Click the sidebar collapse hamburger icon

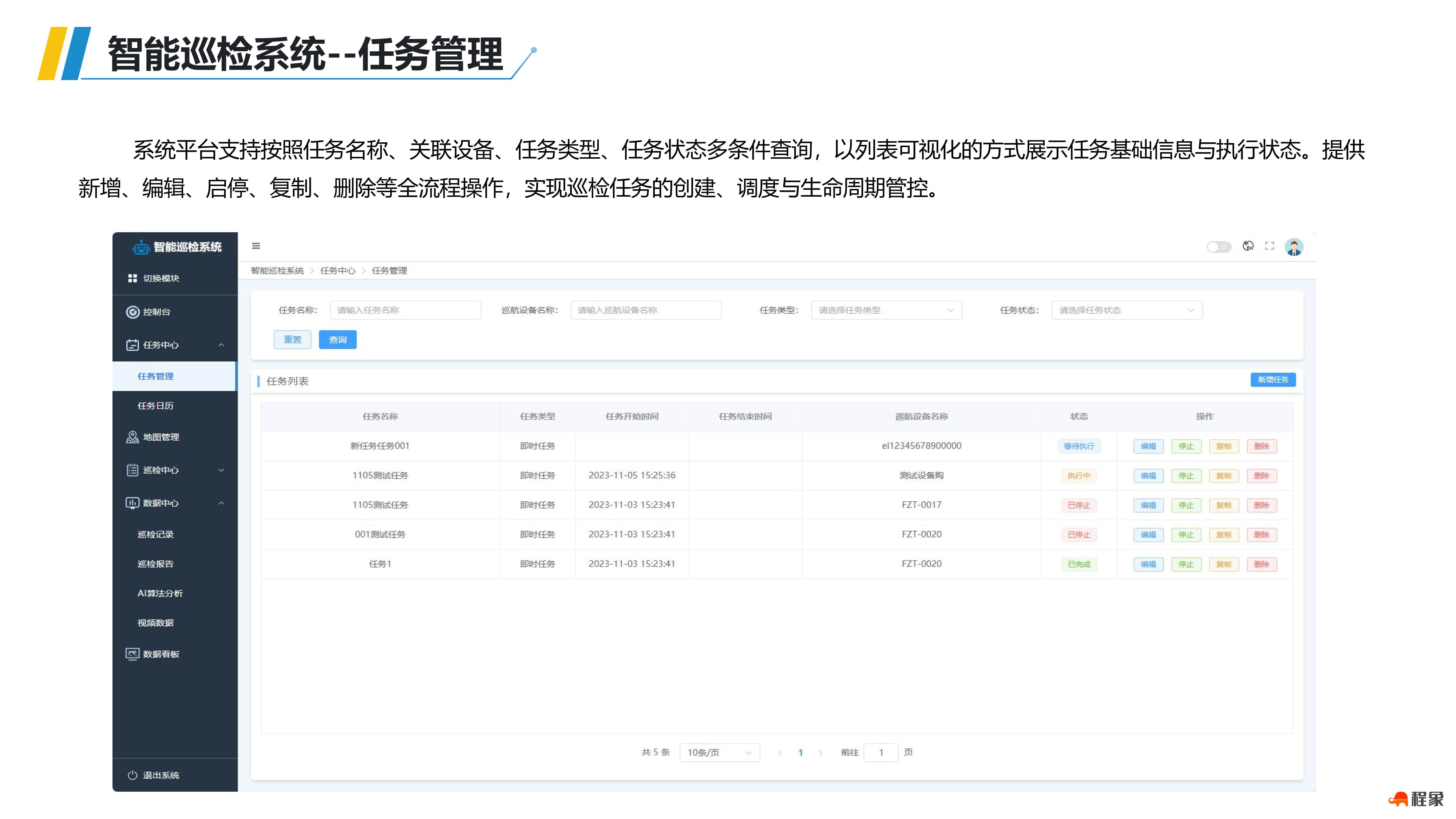tap(256, 246)
